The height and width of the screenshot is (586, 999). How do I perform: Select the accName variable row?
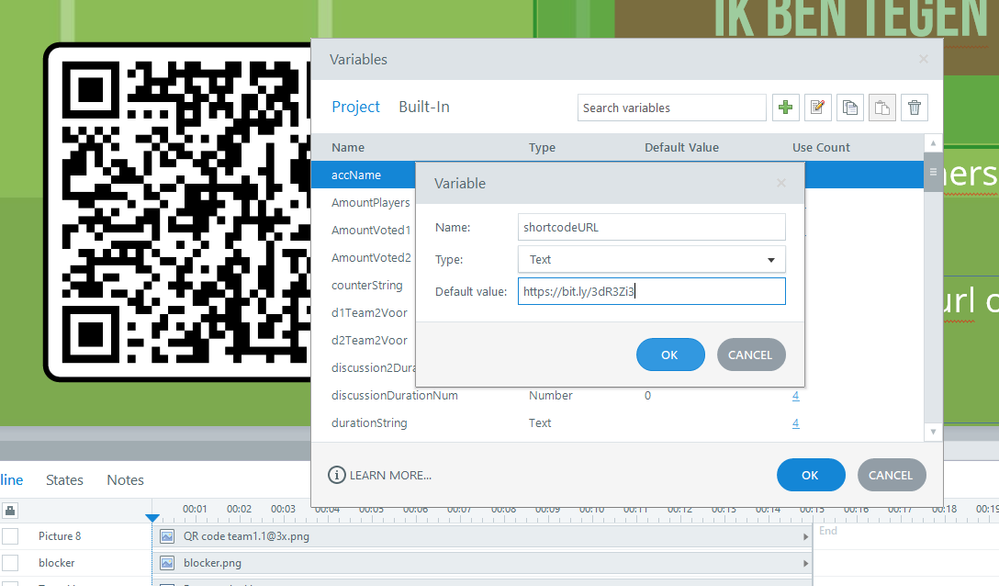(363, 175)
